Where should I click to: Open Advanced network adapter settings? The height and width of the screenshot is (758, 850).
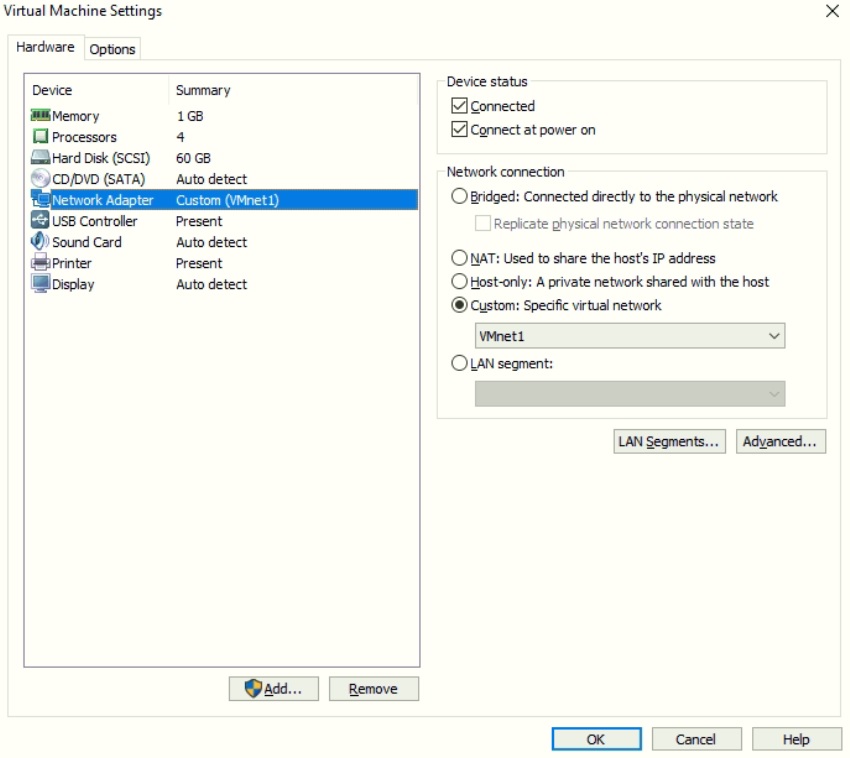click(779, 440)
